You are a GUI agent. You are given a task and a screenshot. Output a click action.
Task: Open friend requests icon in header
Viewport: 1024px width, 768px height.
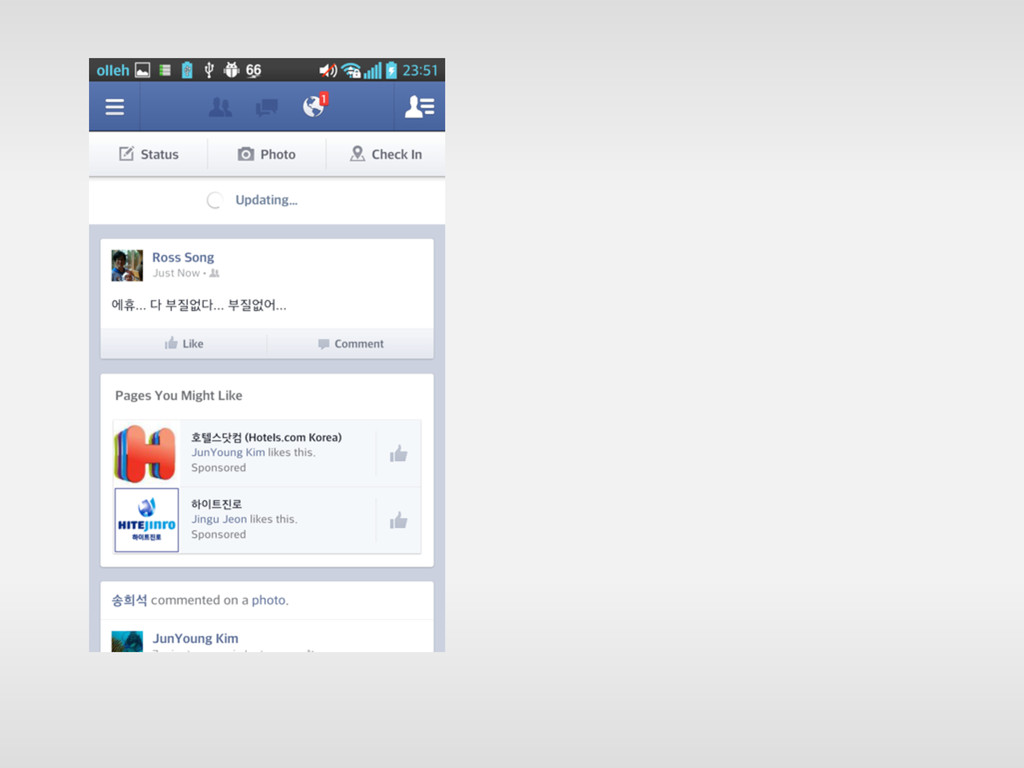pos(220,107)
